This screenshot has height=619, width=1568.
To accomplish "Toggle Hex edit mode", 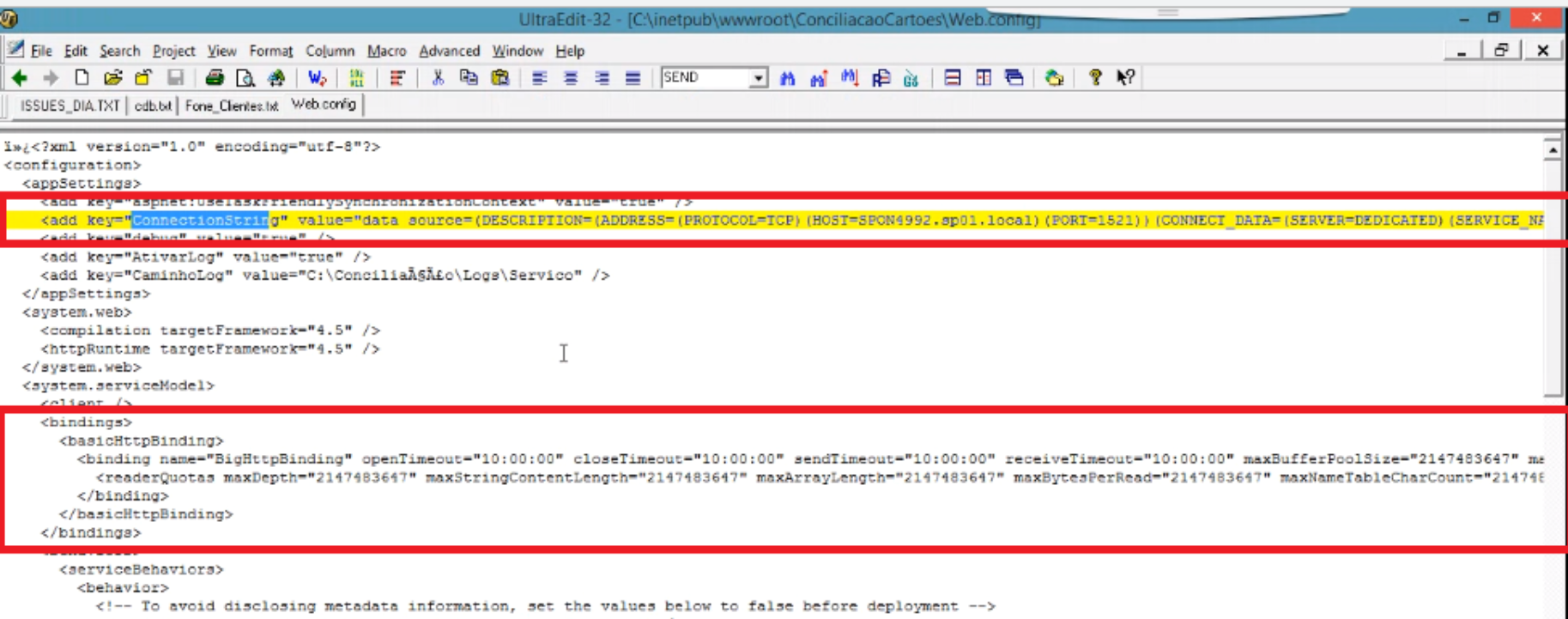I will click(356, 78).
